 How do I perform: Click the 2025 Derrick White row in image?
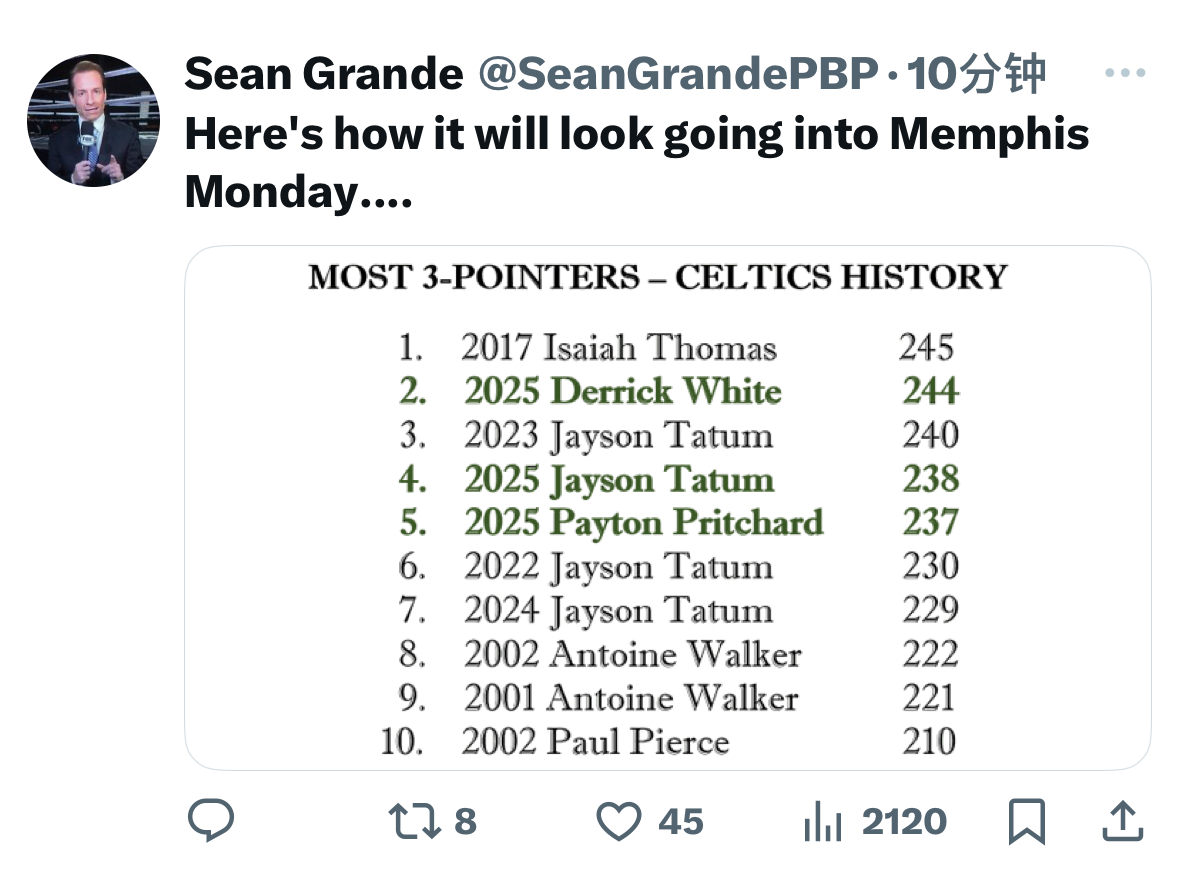(x=679, y=391)
